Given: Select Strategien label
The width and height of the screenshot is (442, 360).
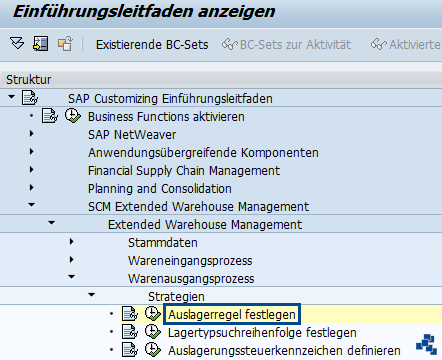Looking at the screenshot, I should [176, 297].
